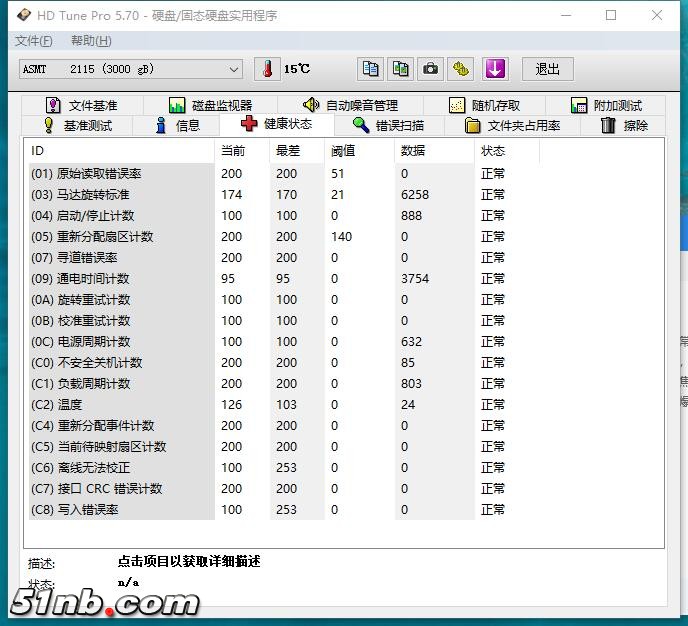Click the 退出 exit button
This screenshot has width=688, height=626.
pos(548,69)
